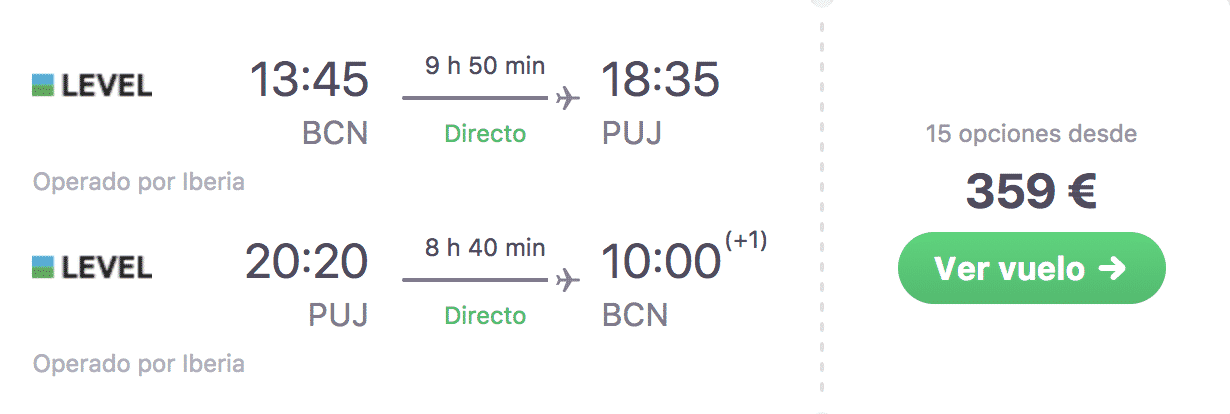Select the 13:45 outbound departure time
1230x414 pixels.
[x=308, y=80]
